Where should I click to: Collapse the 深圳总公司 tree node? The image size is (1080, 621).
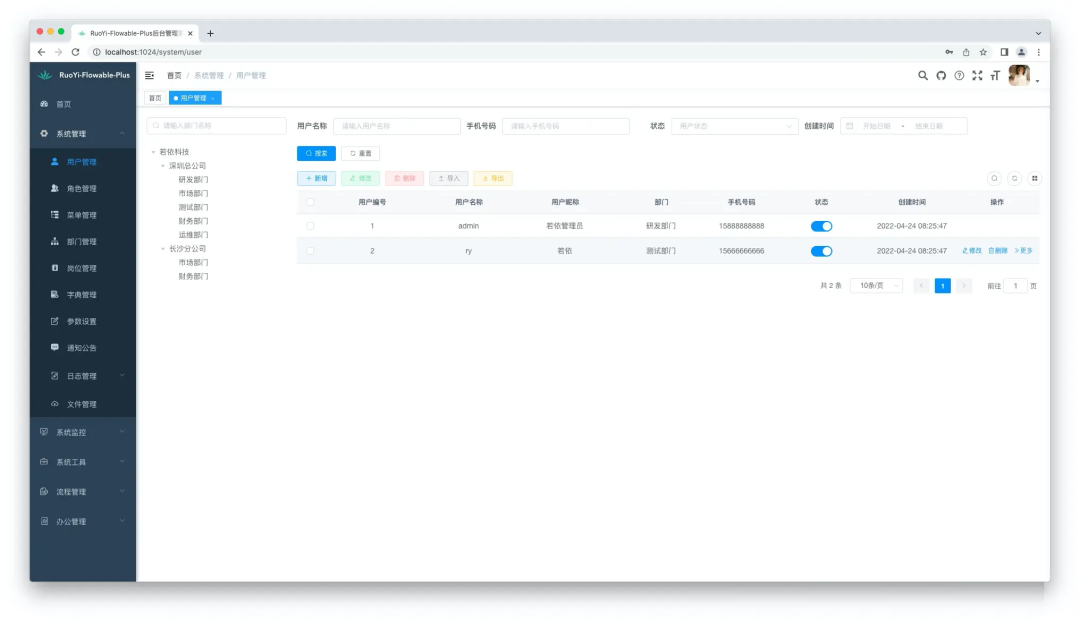coord(163,166)
